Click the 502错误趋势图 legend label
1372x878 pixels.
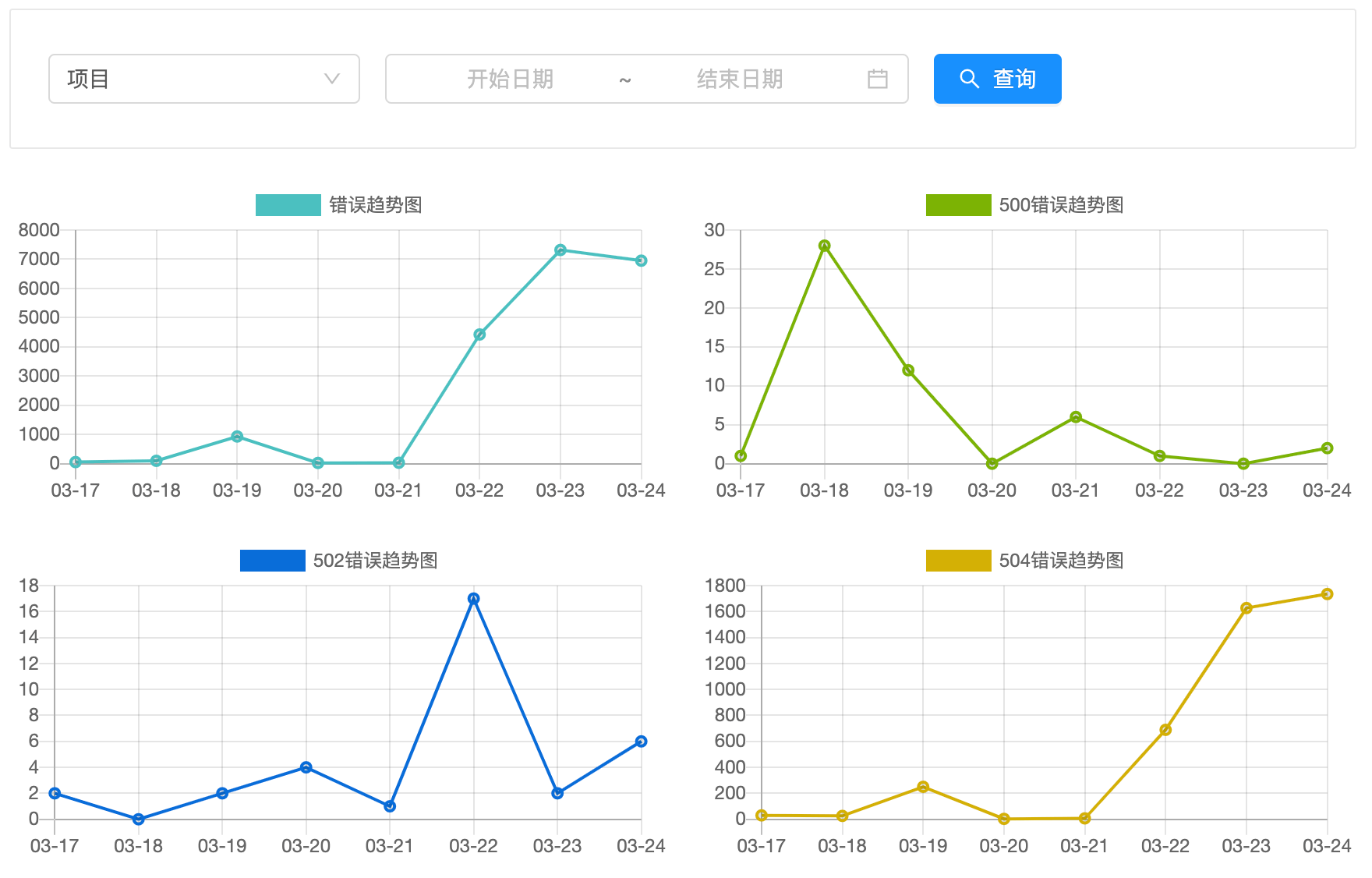[x=376, y=561]
